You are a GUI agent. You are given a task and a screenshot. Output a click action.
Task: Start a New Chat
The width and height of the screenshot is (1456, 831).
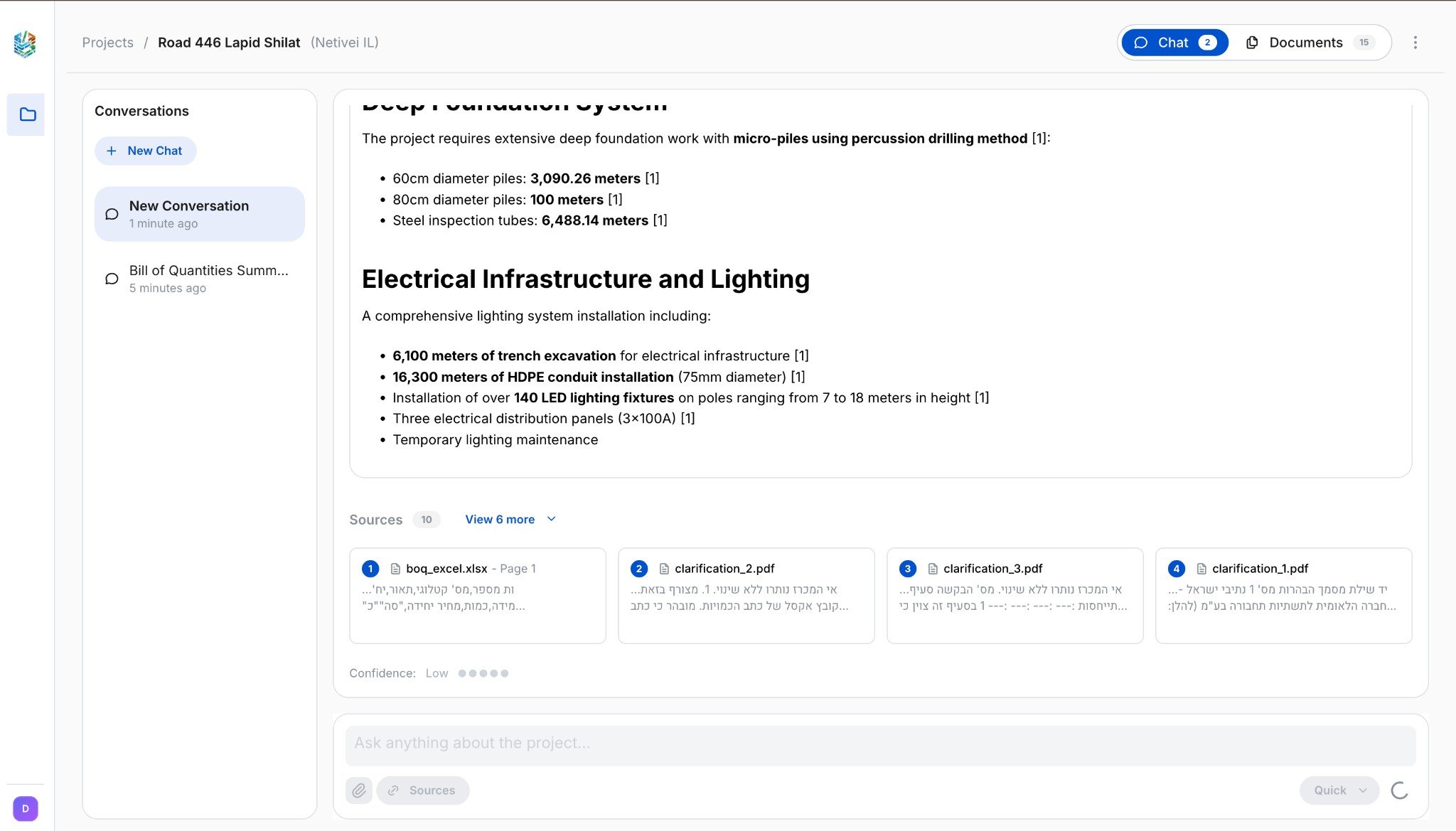point(145,151)
